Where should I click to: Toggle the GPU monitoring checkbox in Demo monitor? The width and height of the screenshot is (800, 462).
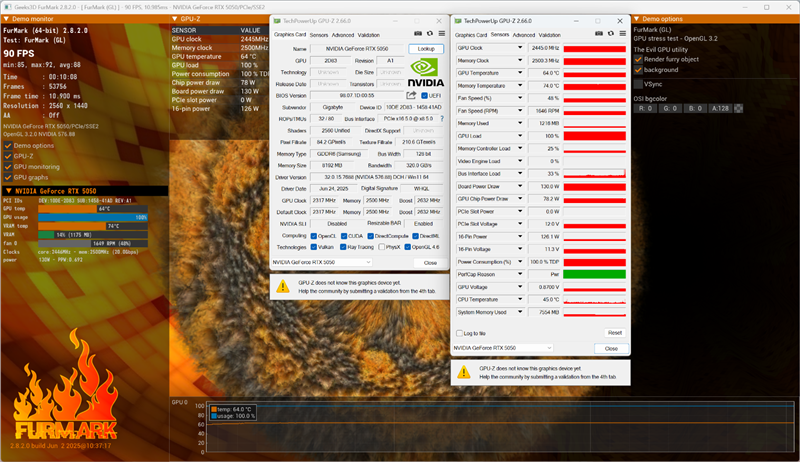point(9,166)
